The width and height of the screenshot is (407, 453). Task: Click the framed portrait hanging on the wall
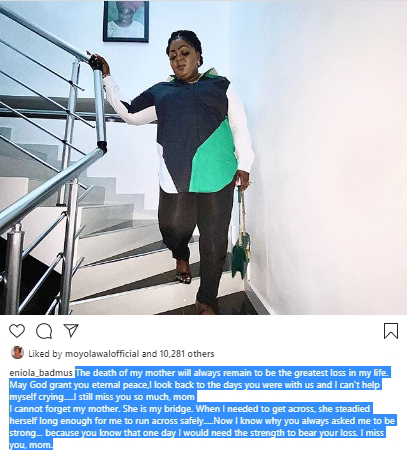(x=126, y=21)
